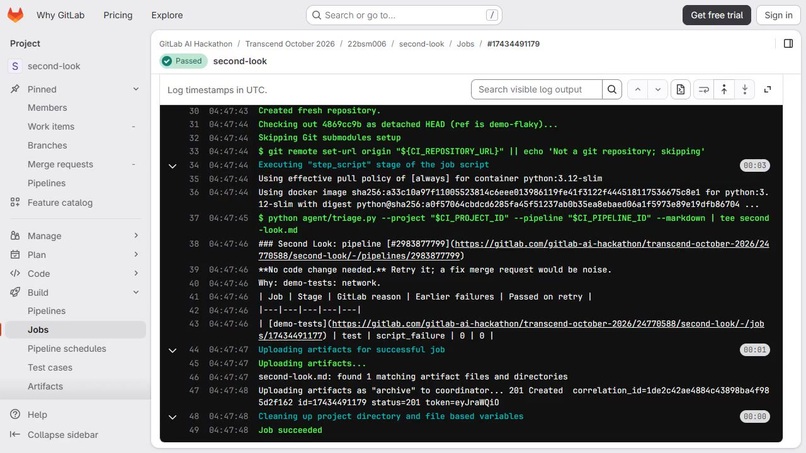The width and height of the screenshot is (806, 453).
Task: Click the Help question mark icon
Action: [x=15, y=414]
